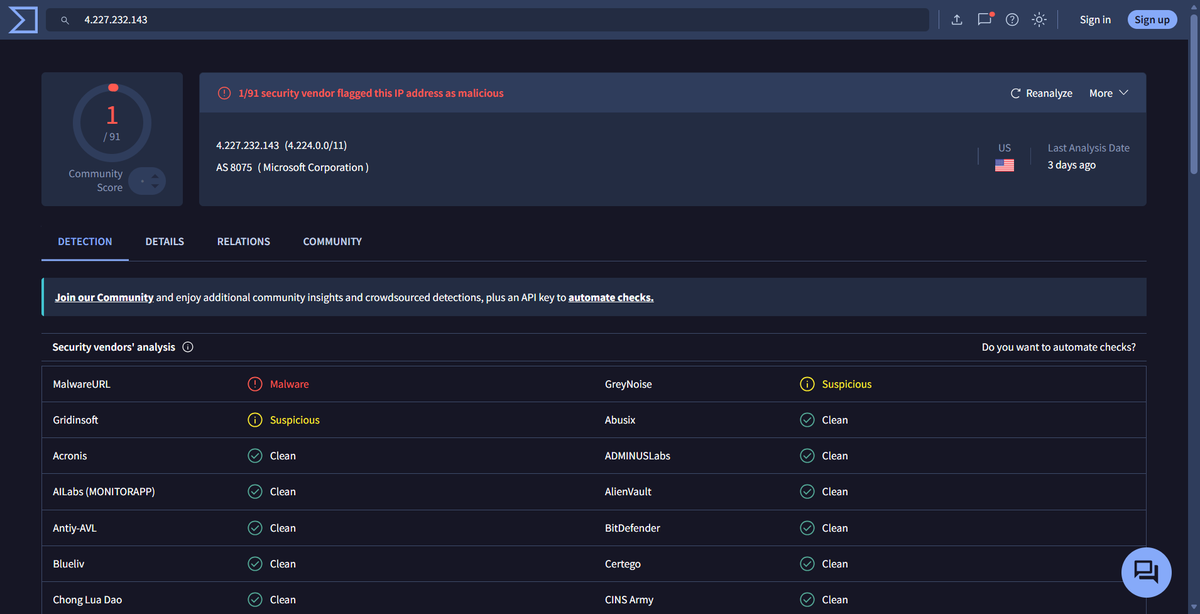Expand the More dropdown menu
The width and height of the screenshot is (1200, 614).
[x=1108, y=93]
